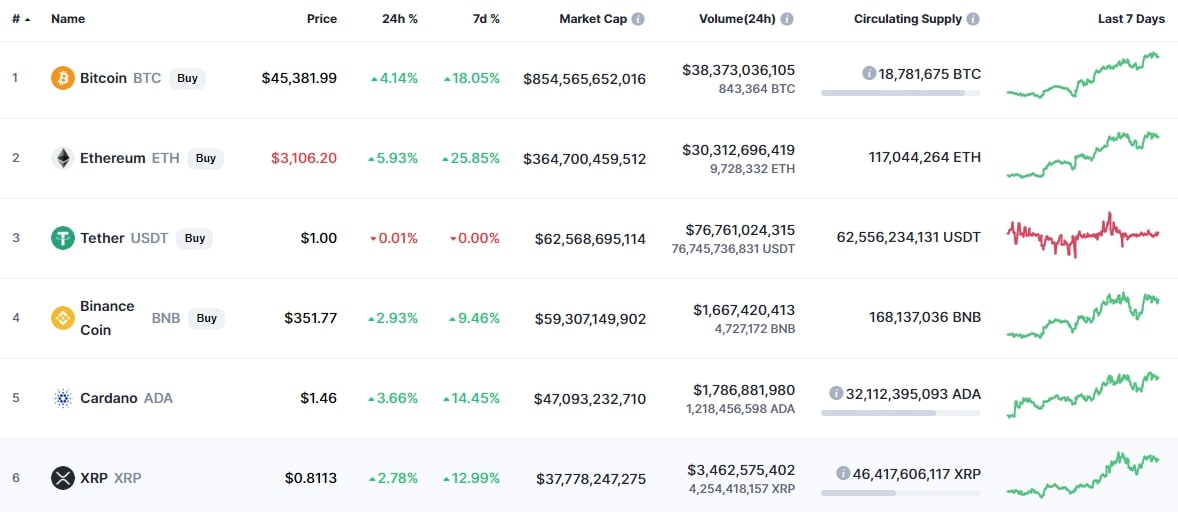
Task: Click Ethereum market cap $364,700,459,512
Action: coord(584,159)
